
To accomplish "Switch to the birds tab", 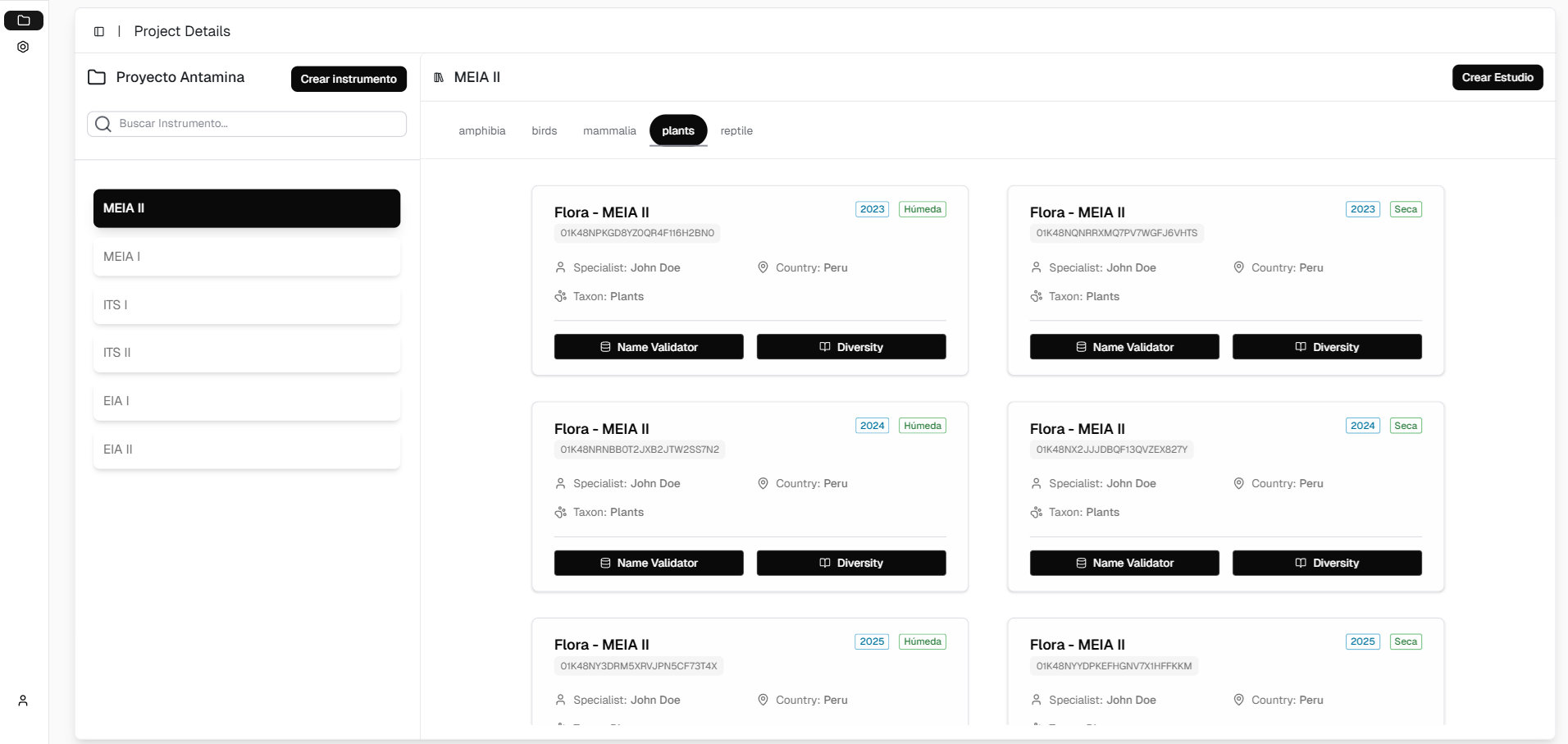I will click(544, 130).
